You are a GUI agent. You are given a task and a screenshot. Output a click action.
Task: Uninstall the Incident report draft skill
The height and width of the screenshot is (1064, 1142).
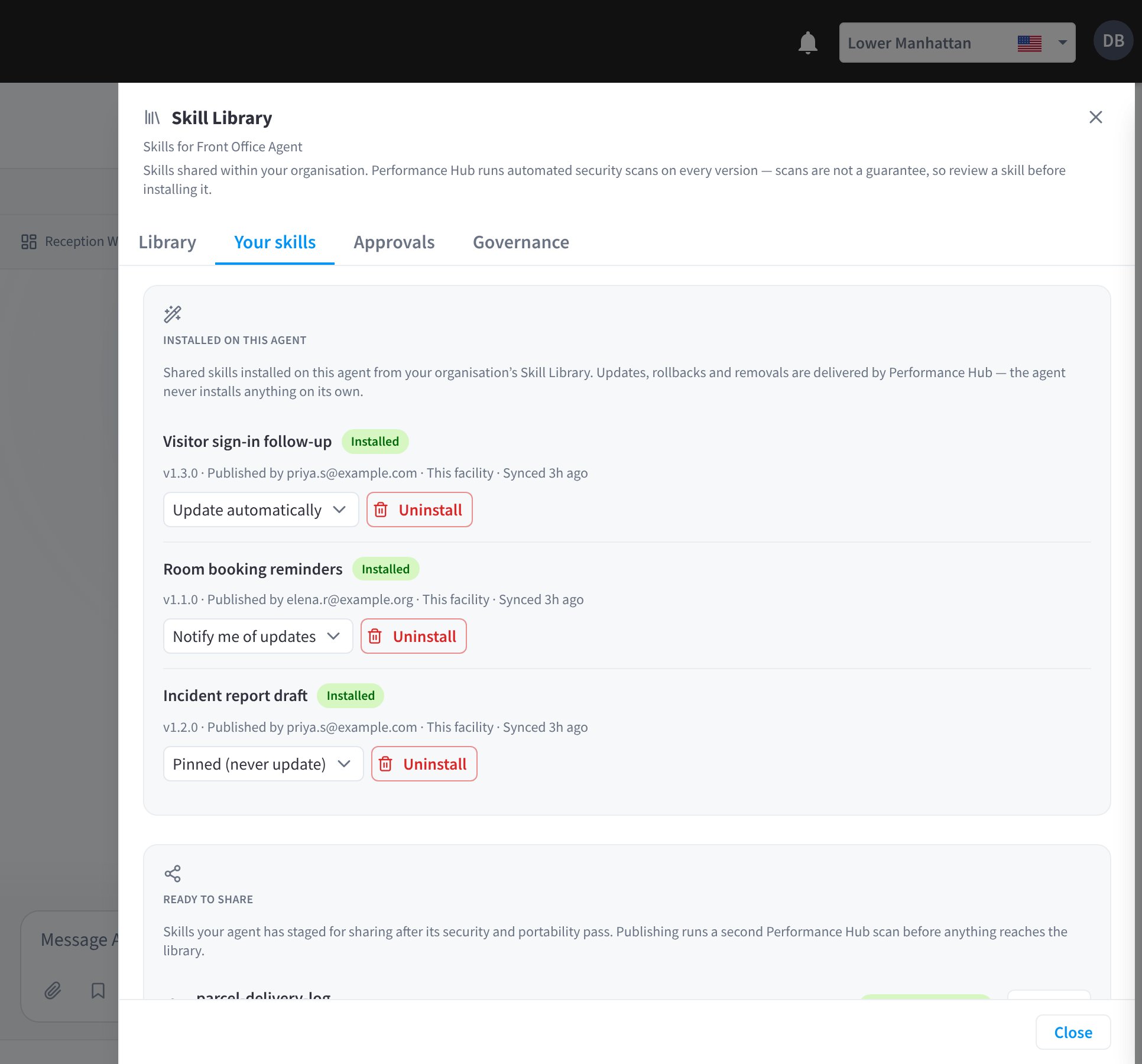424,764
